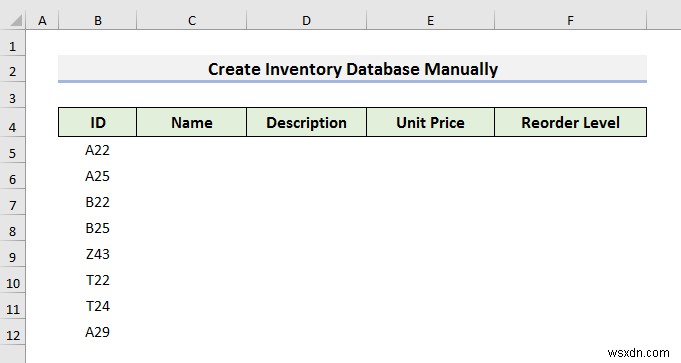
Task: Select column E header
Action: click(430, 20)
